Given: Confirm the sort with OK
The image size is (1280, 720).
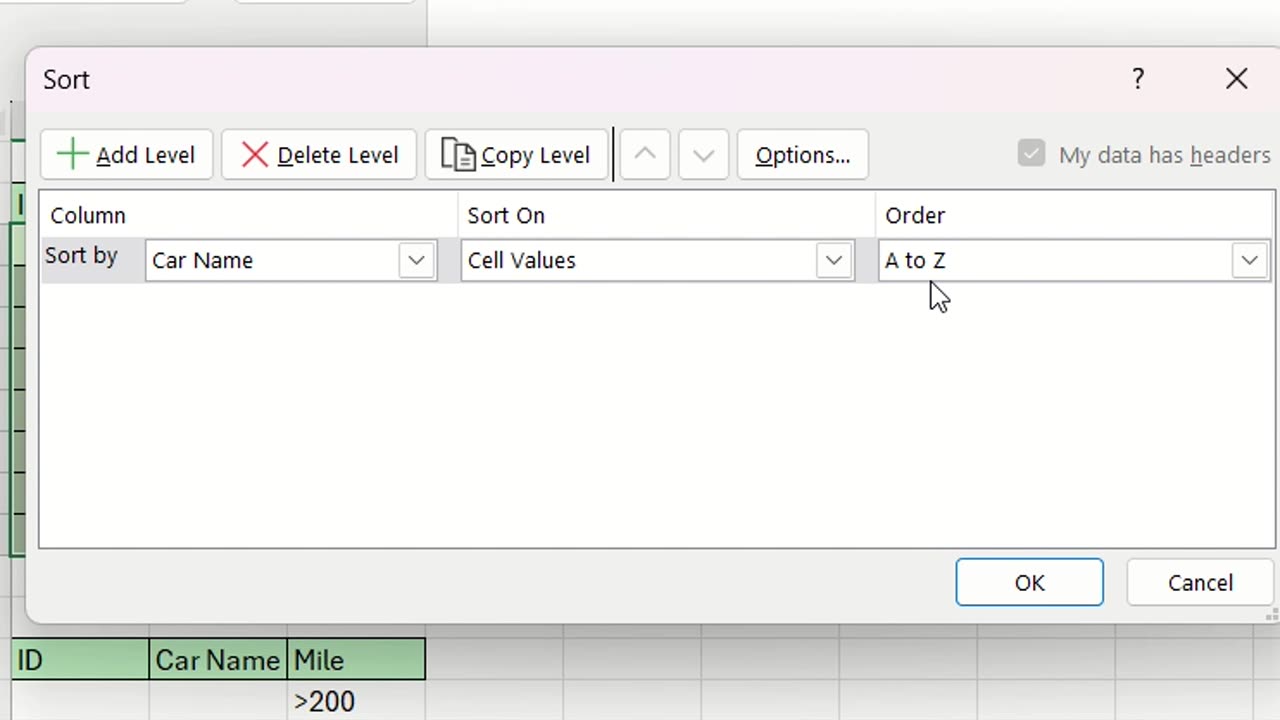Looking at the screenshot, I should coord(1029,582).
